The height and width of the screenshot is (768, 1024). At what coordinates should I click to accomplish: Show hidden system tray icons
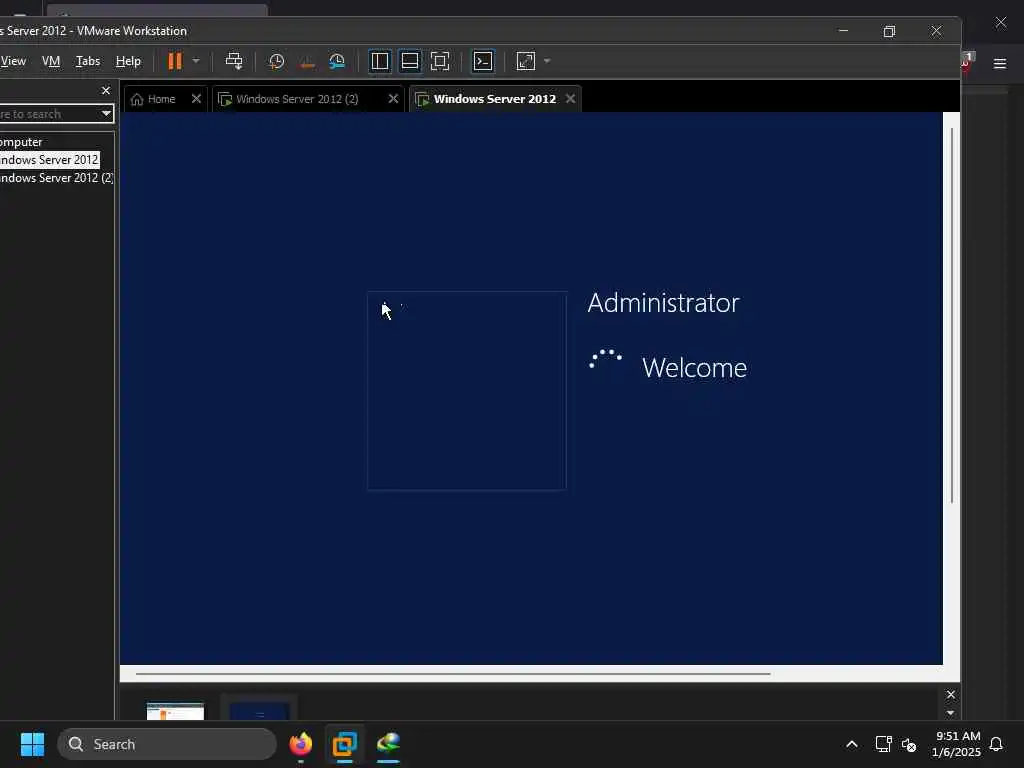[x=852, y=744]
